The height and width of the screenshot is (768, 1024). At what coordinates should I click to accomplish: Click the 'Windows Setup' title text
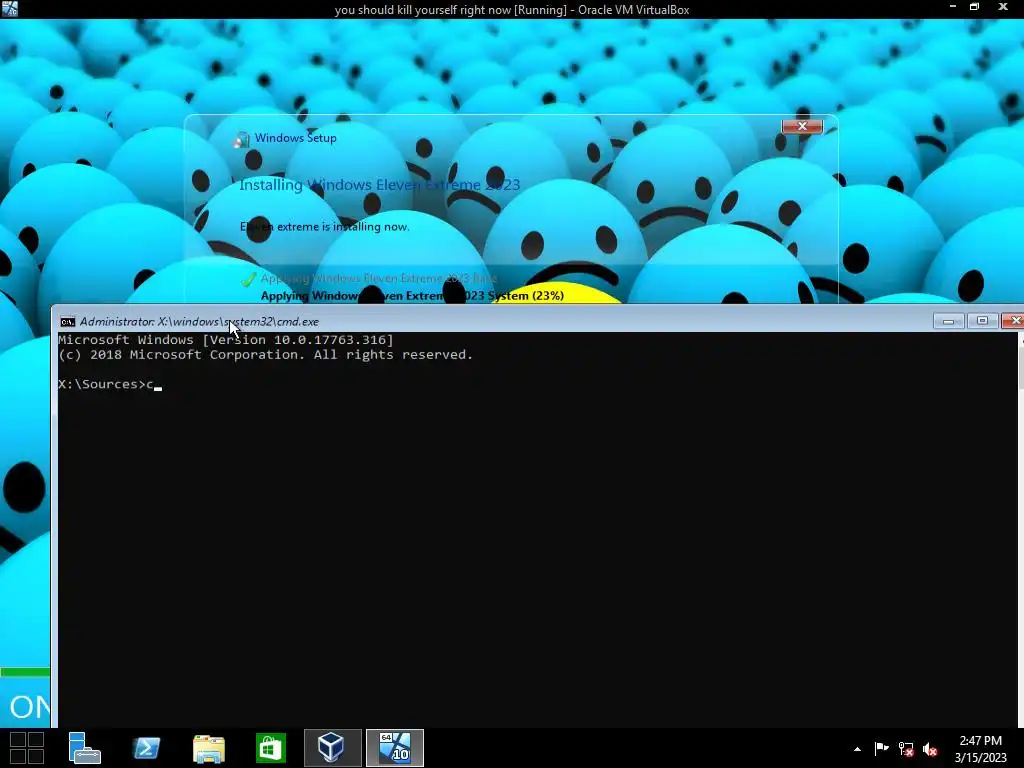click(x=295, y=138)
